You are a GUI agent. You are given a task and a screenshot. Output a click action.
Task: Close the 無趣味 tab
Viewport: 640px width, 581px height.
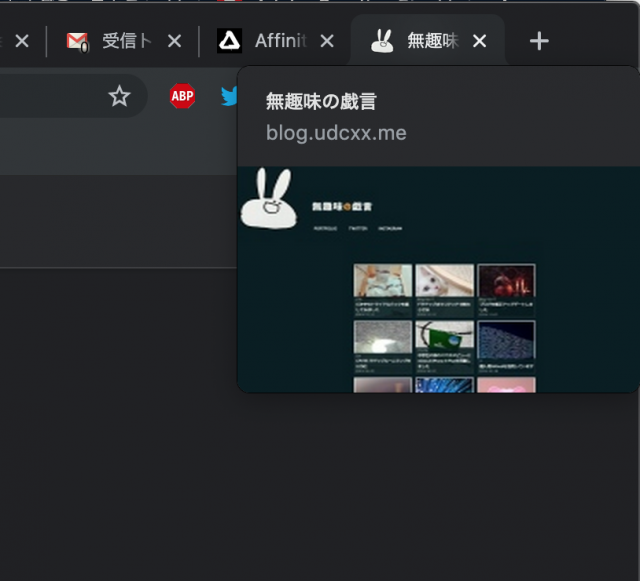[479, 41]
